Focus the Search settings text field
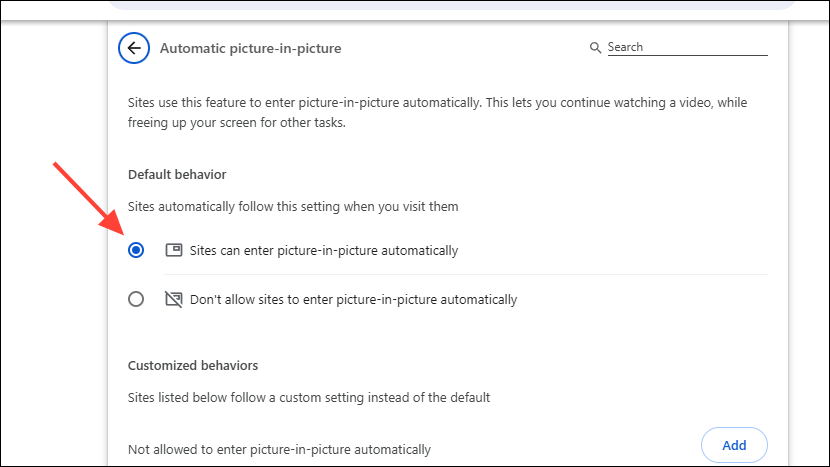This screenshot has height=467, width=830. tap(686, 47)
